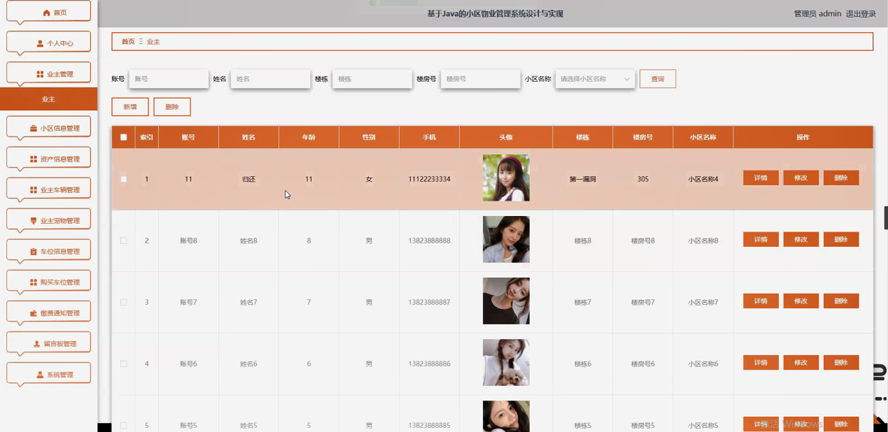Click the 查询 search button
Image resolution: width=888 pixels, height=432 pixels.
658,79
